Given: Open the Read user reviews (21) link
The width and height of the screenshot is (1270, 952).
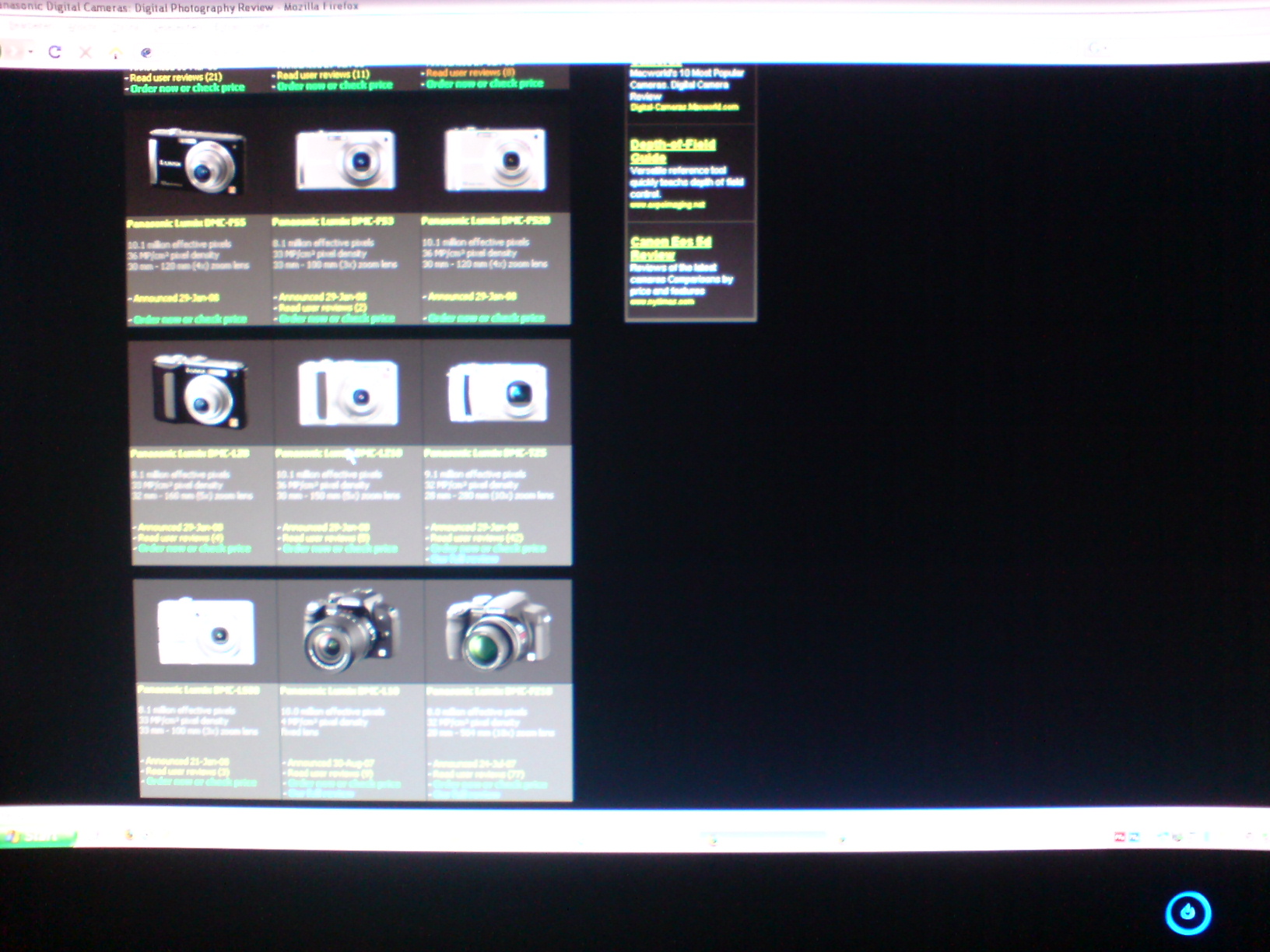Looking at the screenshot, I should [x=175, y=77].
